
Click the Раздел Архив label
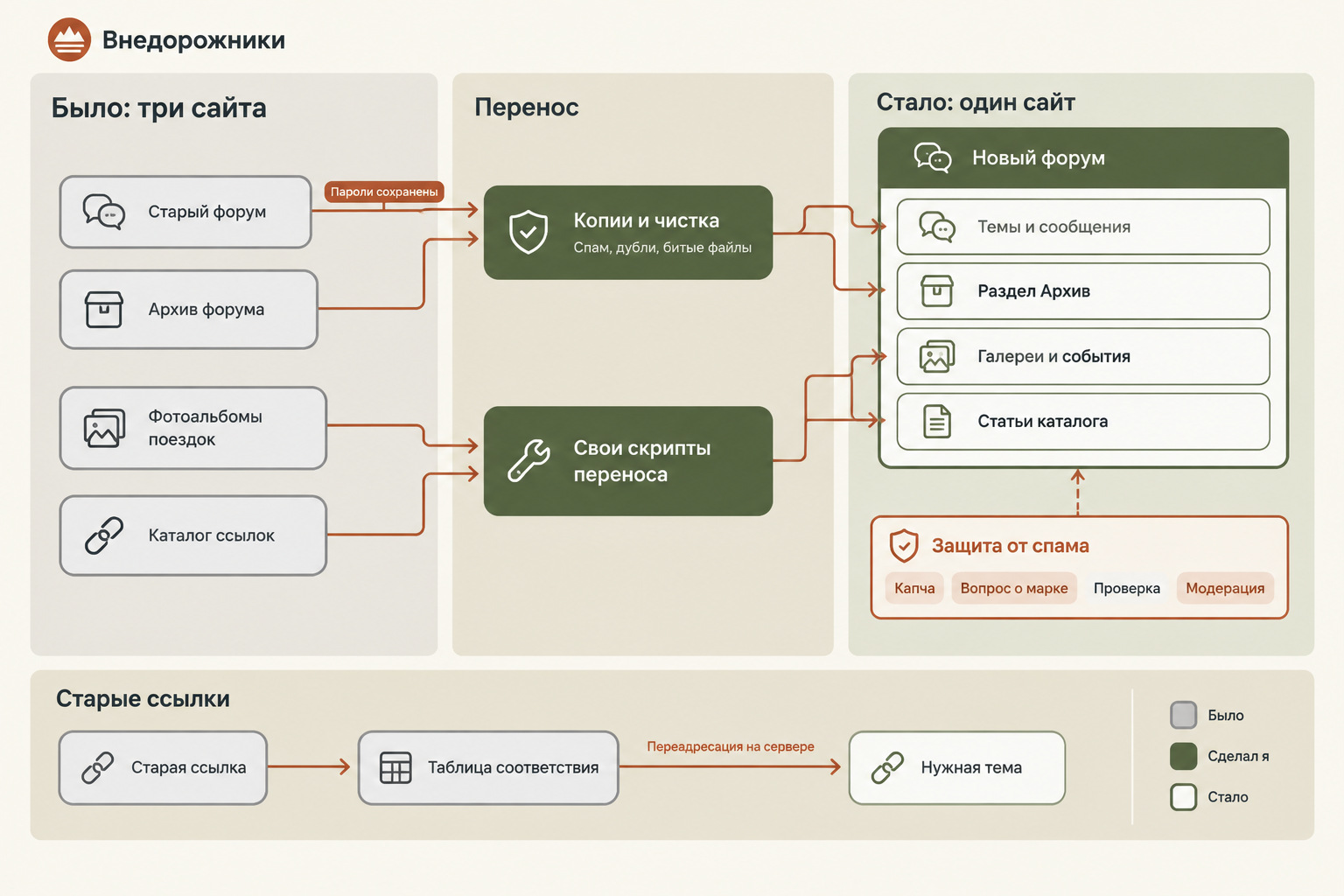click(x=1033, y=290)
